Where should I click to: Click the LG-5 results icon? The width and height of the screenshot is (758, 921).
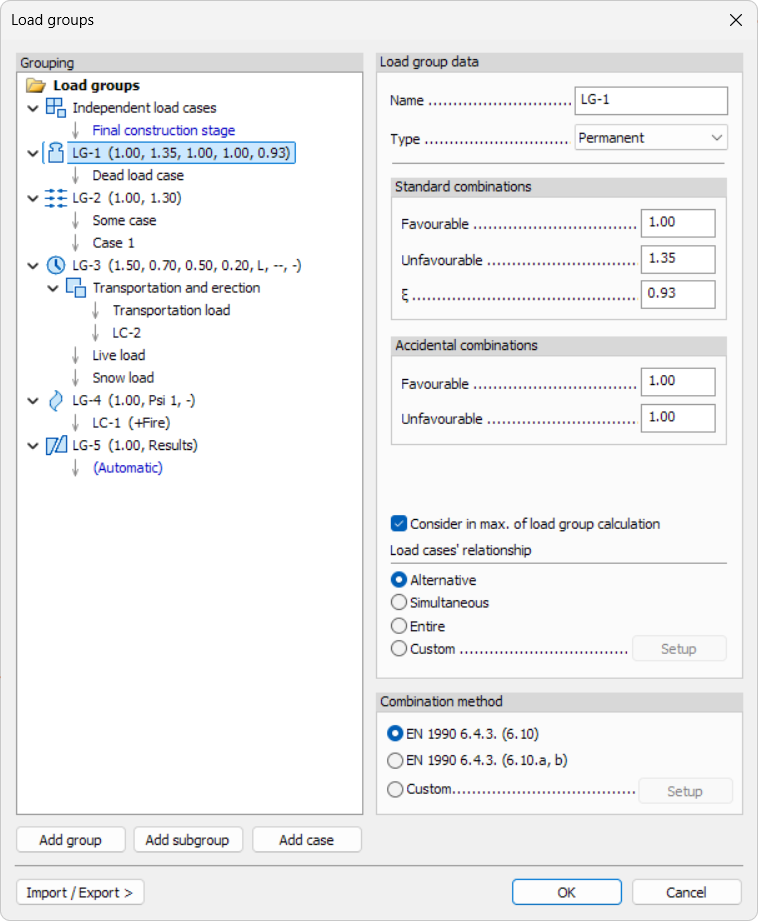click(56, 445)
